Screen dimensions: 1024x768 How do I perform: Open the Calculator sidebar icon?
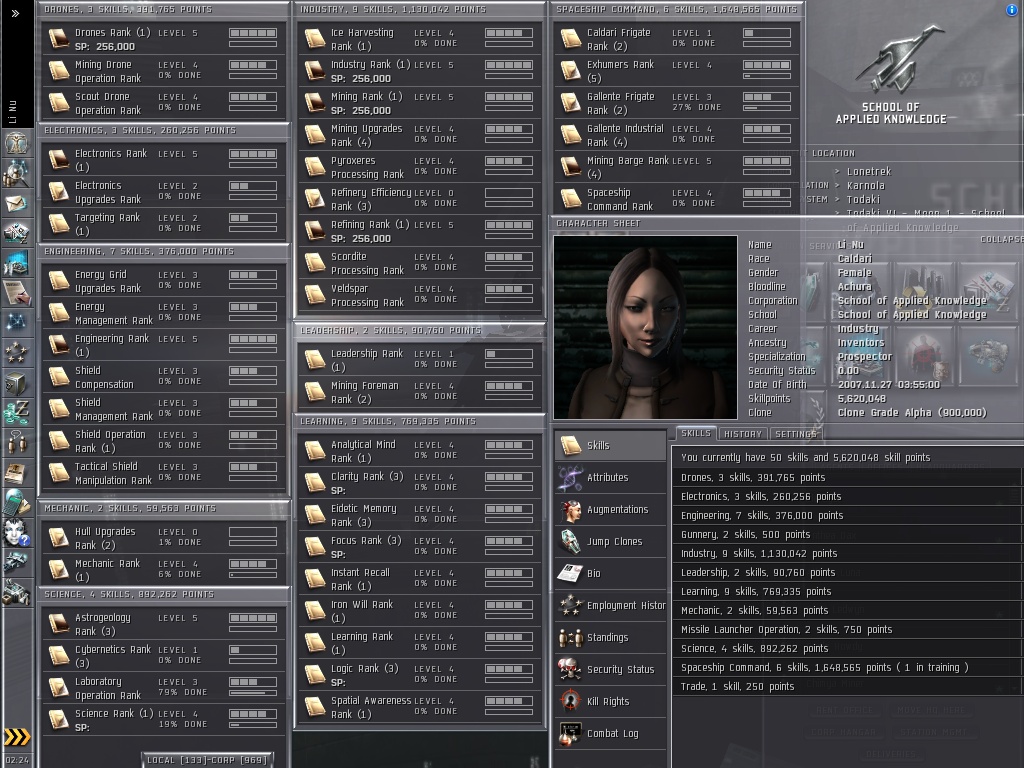click(16, 503)
